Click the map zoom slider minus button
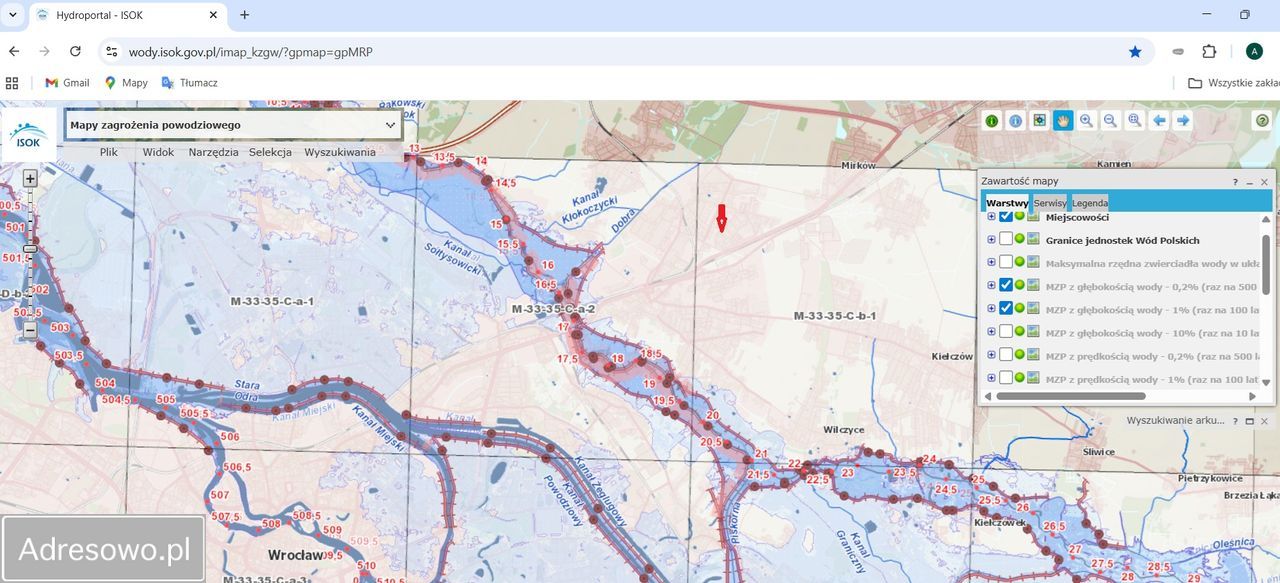Screen dimensions: 1280x583 [30, 330]
